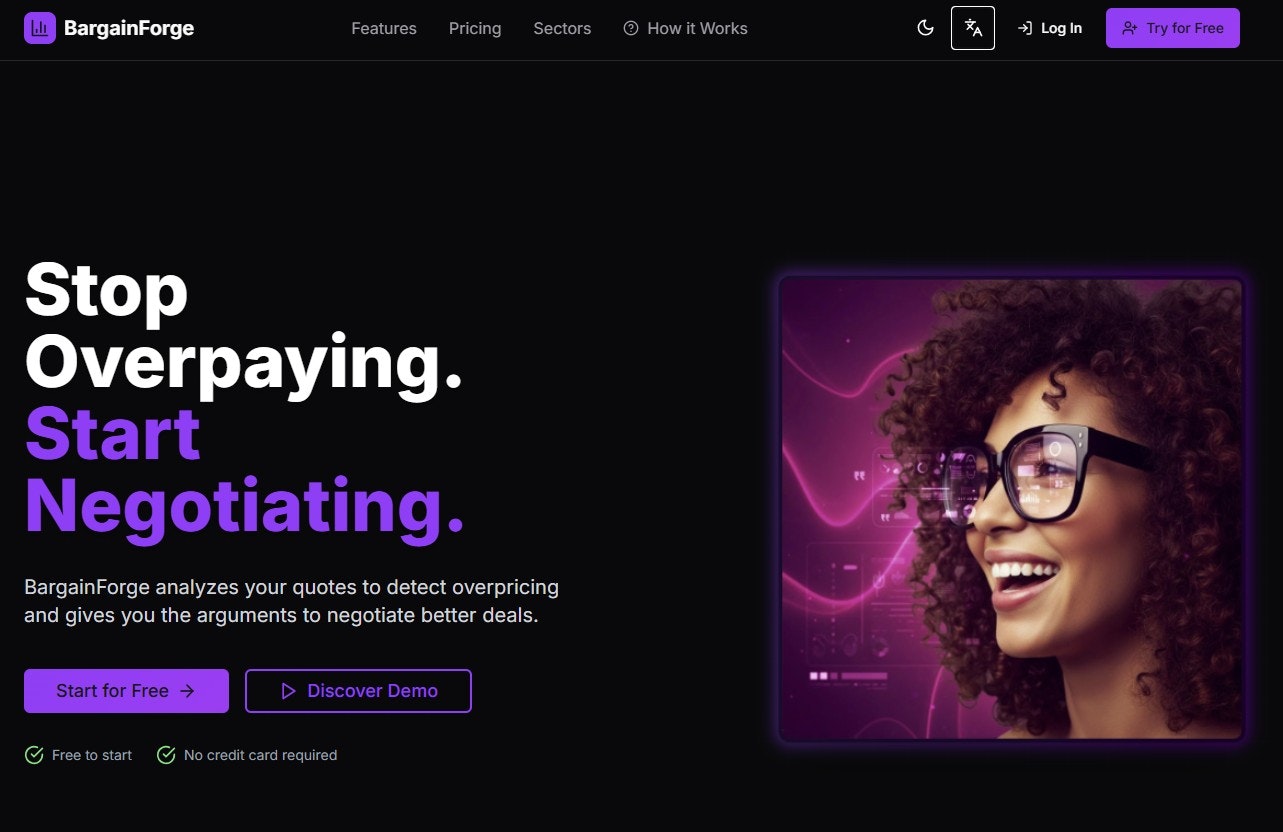
Task: Go to the Pricing section
Action: coord(475,28)
